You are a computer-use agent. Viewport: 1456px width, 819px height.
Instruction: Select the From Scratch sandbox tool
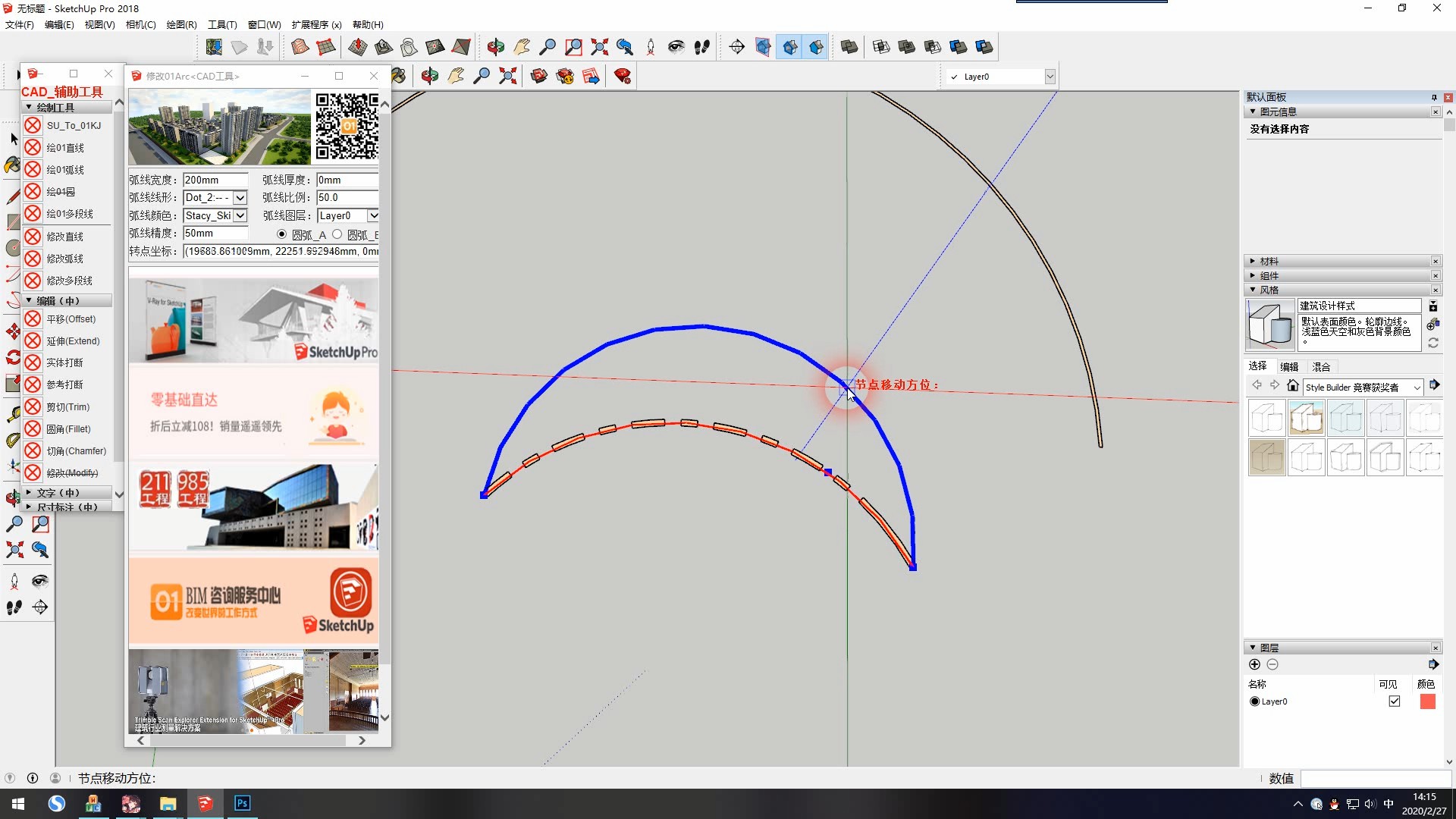(326, 47)
